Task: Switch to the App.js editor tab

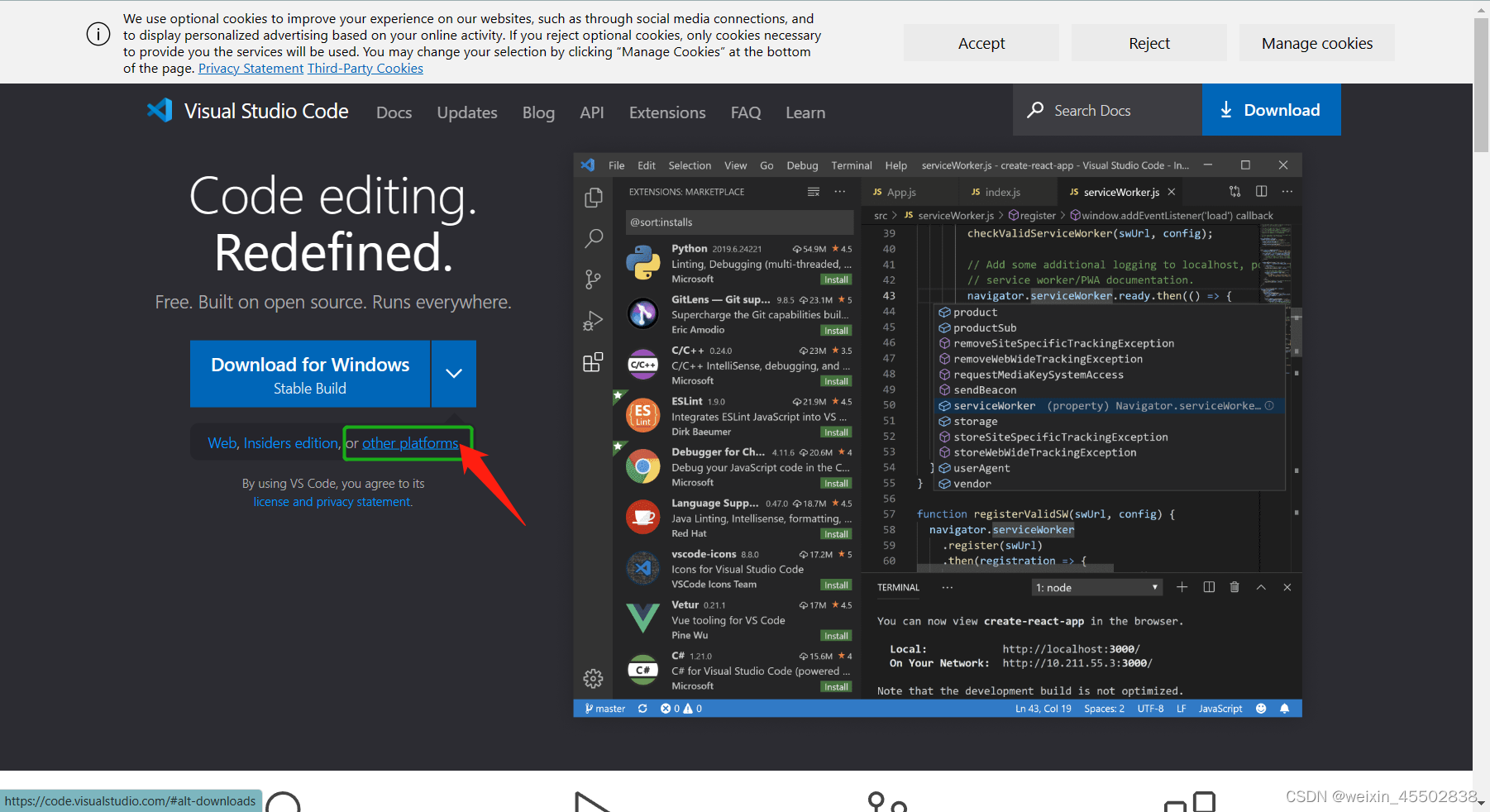Action: click(901, 192)
